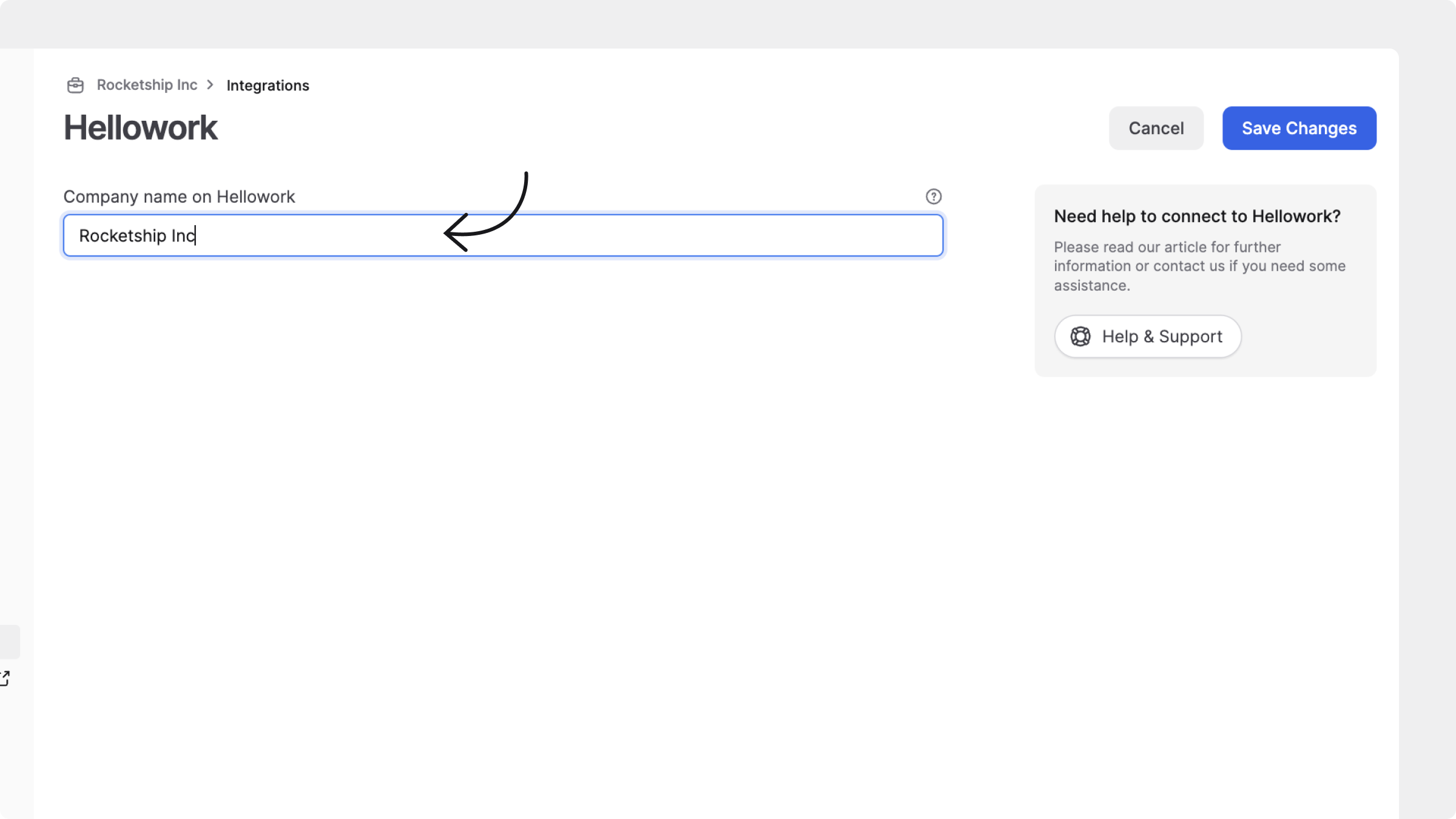Save the integration with Save Changes
Image resolution: width=1456 pixels, height=819 pixels.
click(x=1299, y=128)
